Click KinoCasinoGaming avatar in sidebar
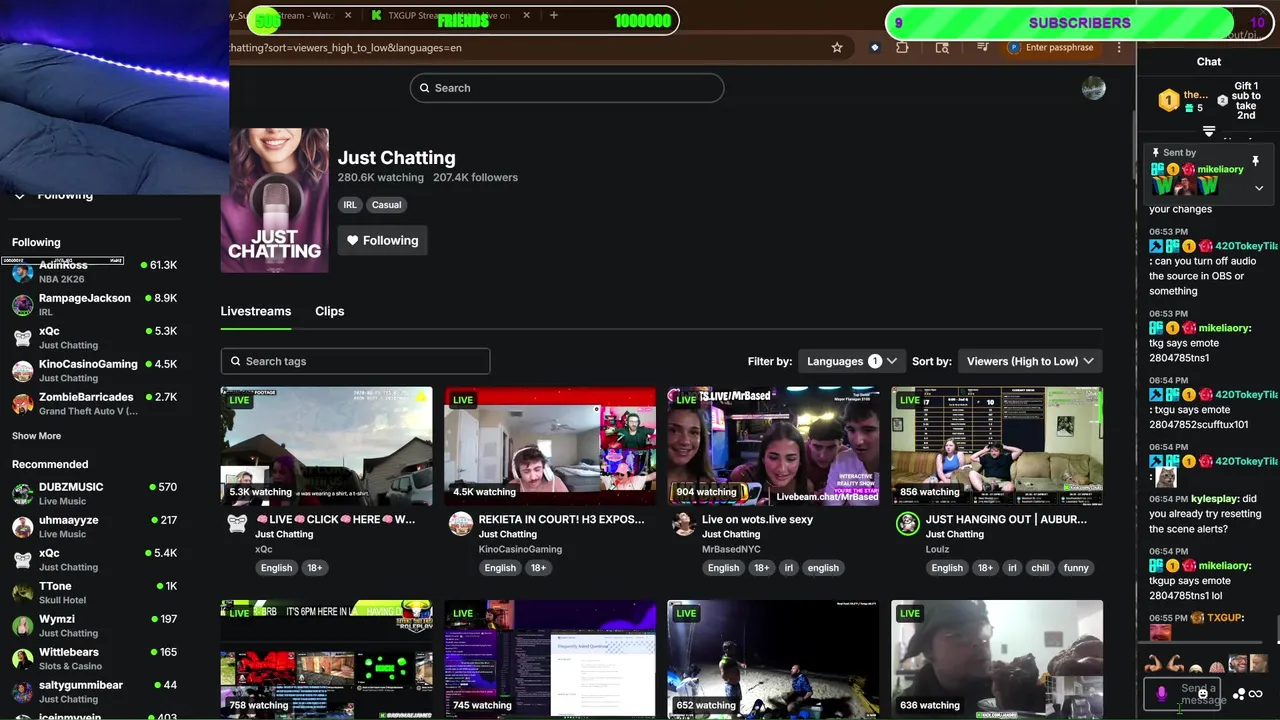Screen dimensions: 1280x720 coord(22,371)
